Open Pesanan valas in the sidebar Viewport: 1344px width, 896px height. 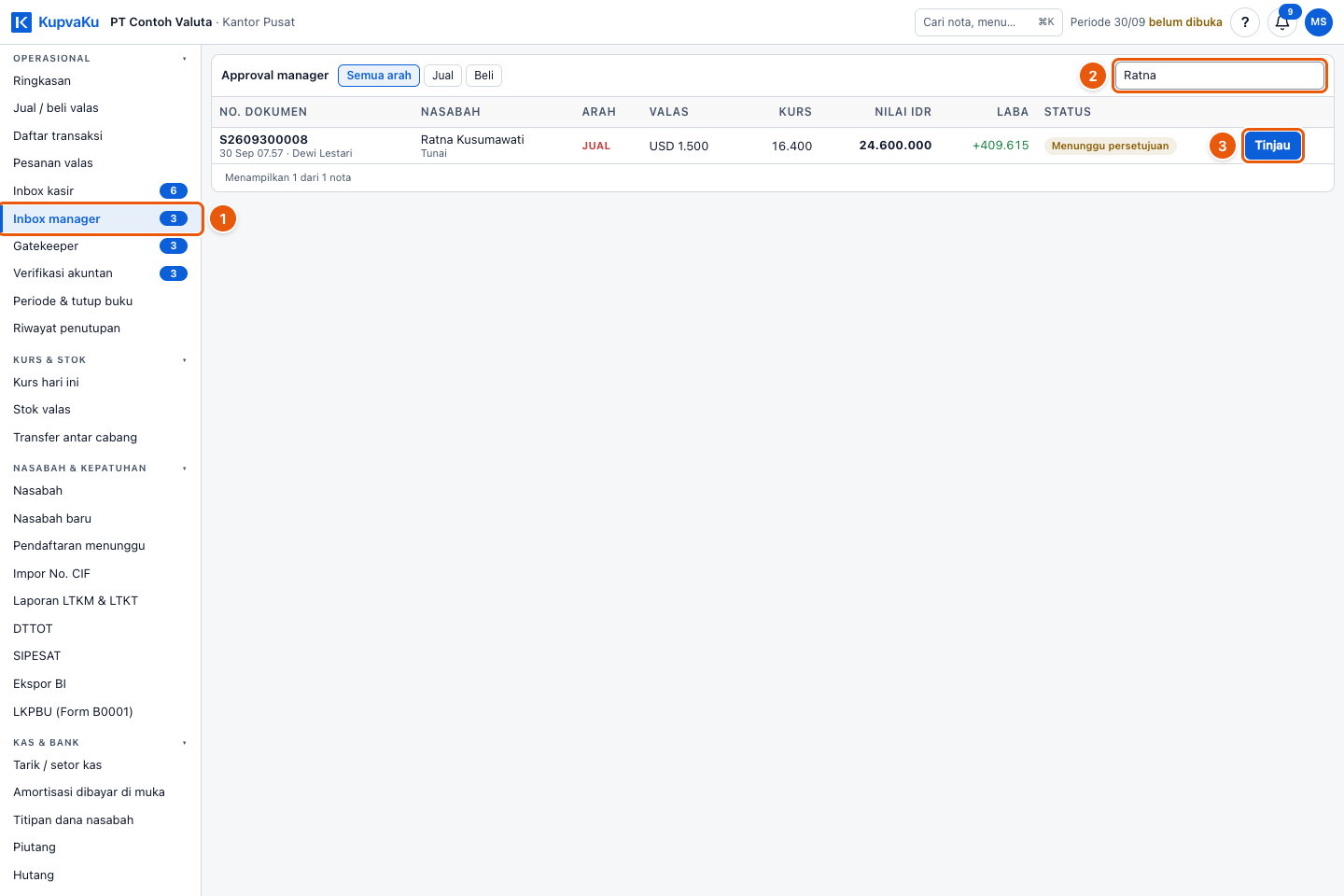tap(101, 163)
